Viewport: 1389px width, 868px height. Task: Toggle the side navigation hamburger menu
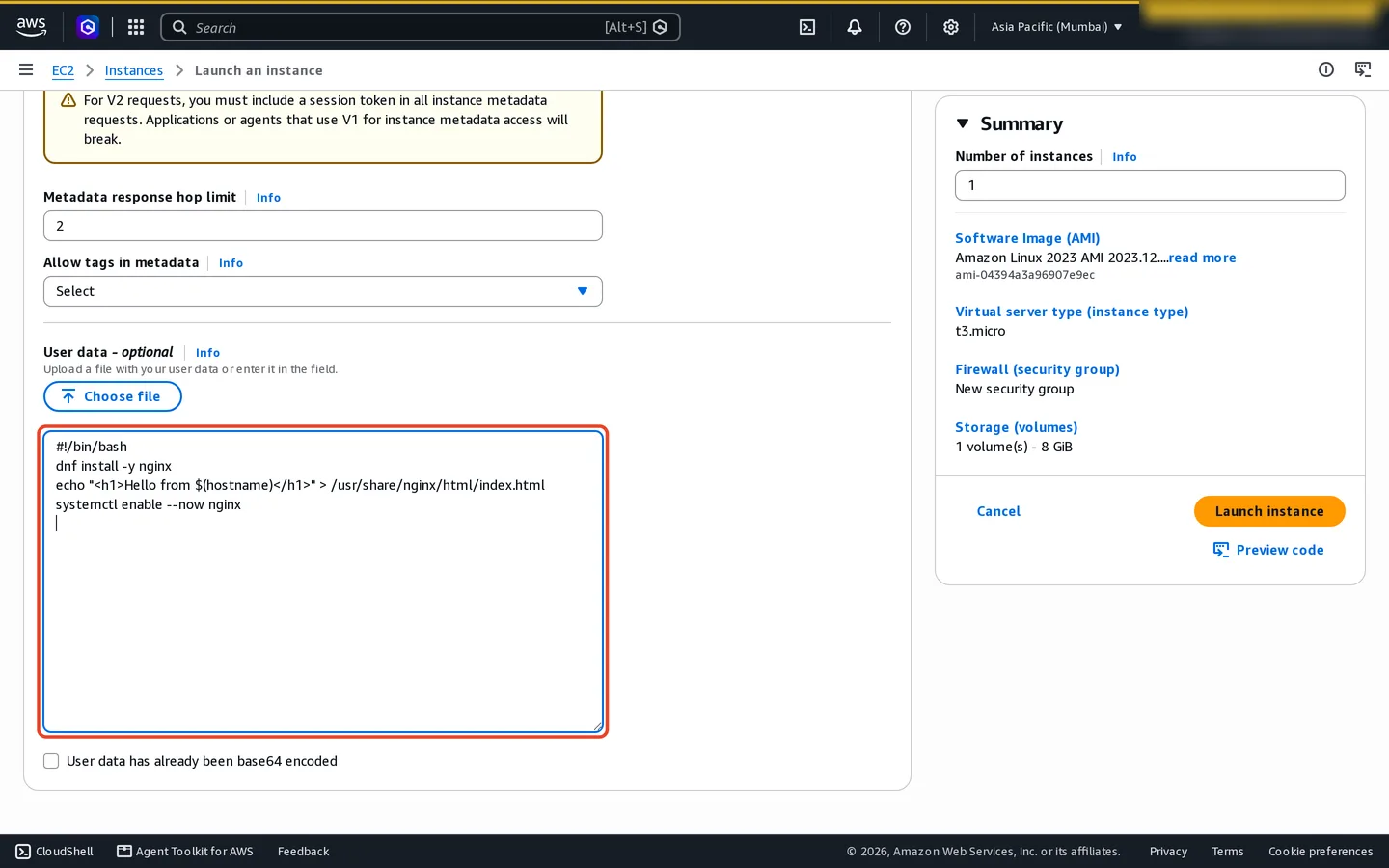click(26, 69)
